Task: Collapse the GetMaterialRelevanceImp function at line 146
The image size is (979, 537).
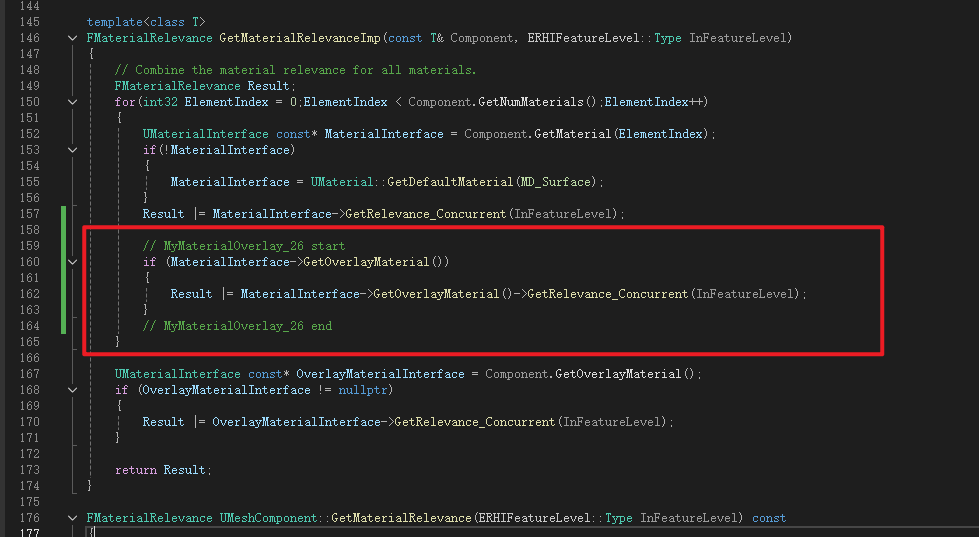Action: pos(73,38)
